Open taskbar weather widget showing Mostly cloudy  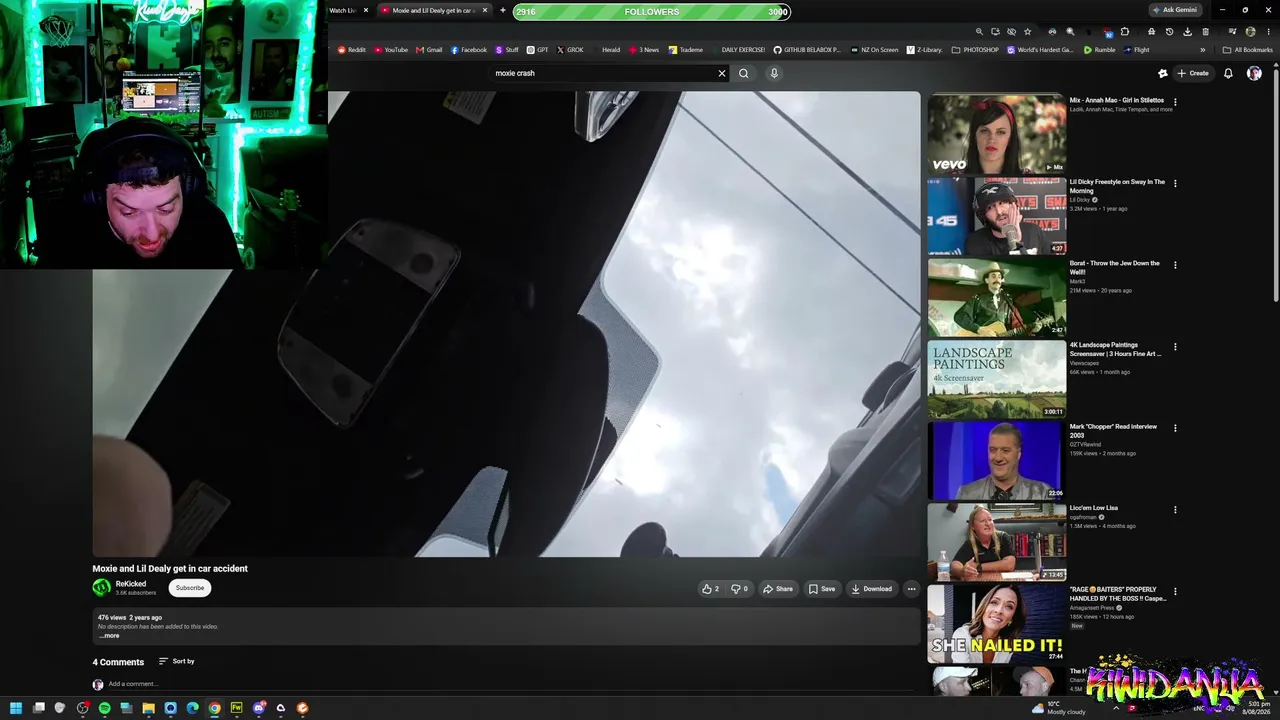[x=1059, y=708]
